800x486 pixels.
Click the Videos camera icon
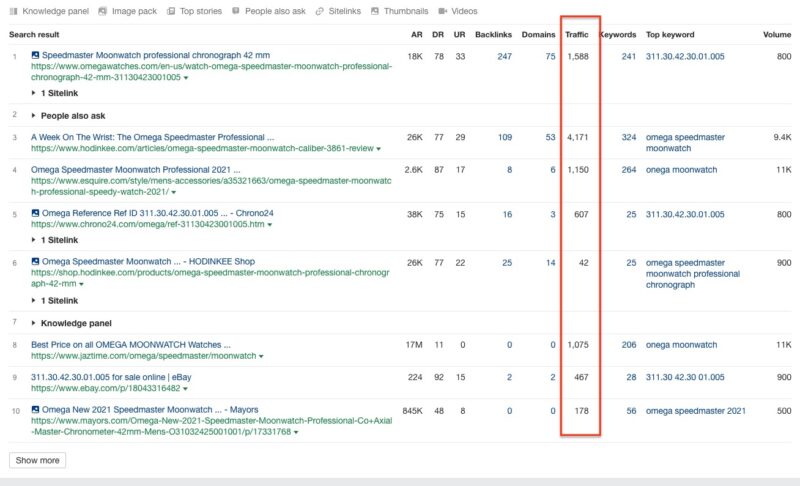click(x=442, y=11)
